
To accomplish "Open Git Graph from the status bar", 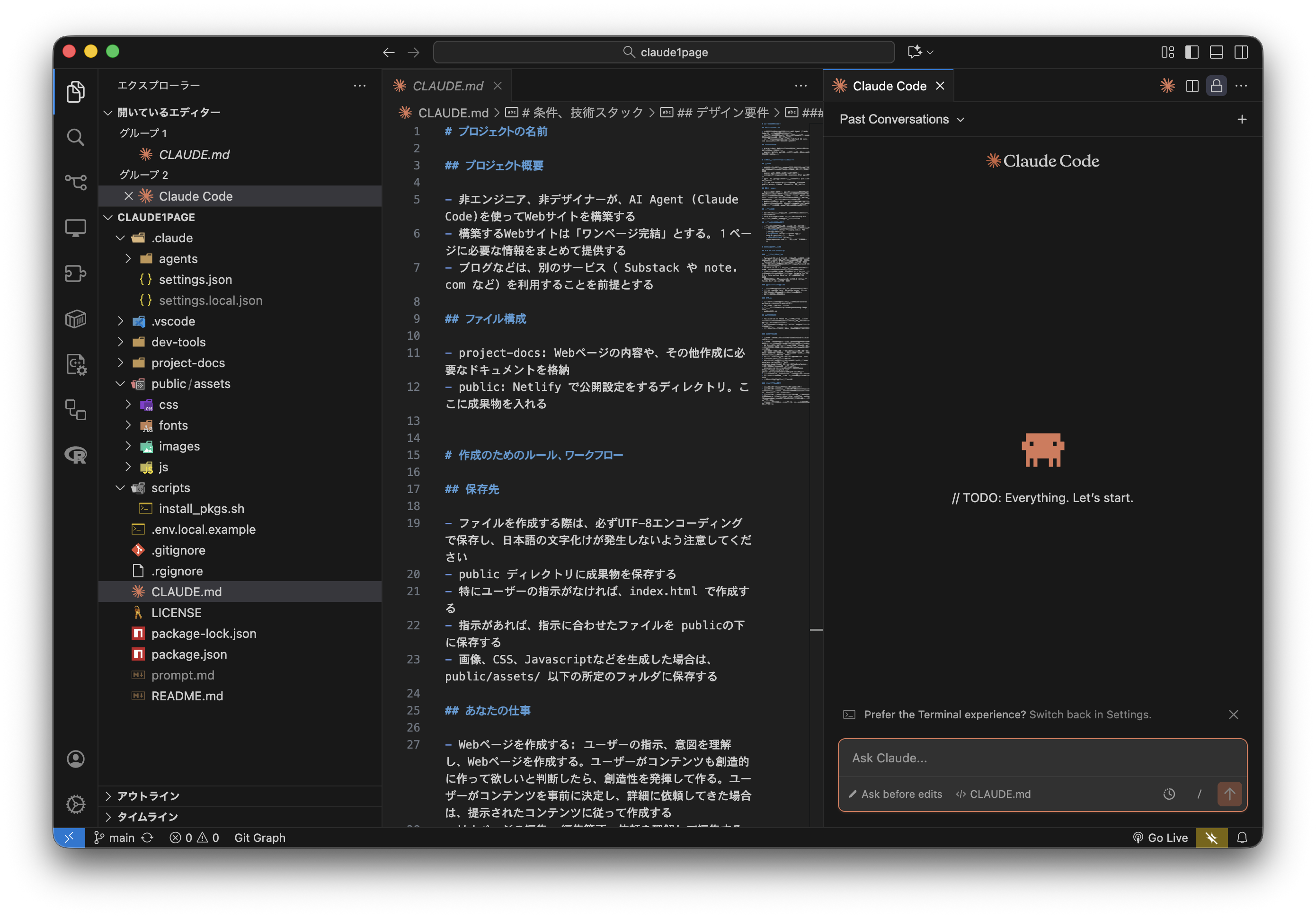I will (x=259, y=837).
